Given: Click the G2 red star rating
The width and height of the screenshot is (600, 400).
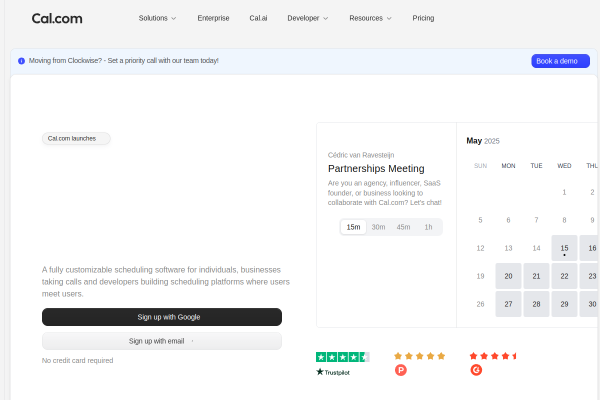Looking at the screenshot, I should point(493,356).
